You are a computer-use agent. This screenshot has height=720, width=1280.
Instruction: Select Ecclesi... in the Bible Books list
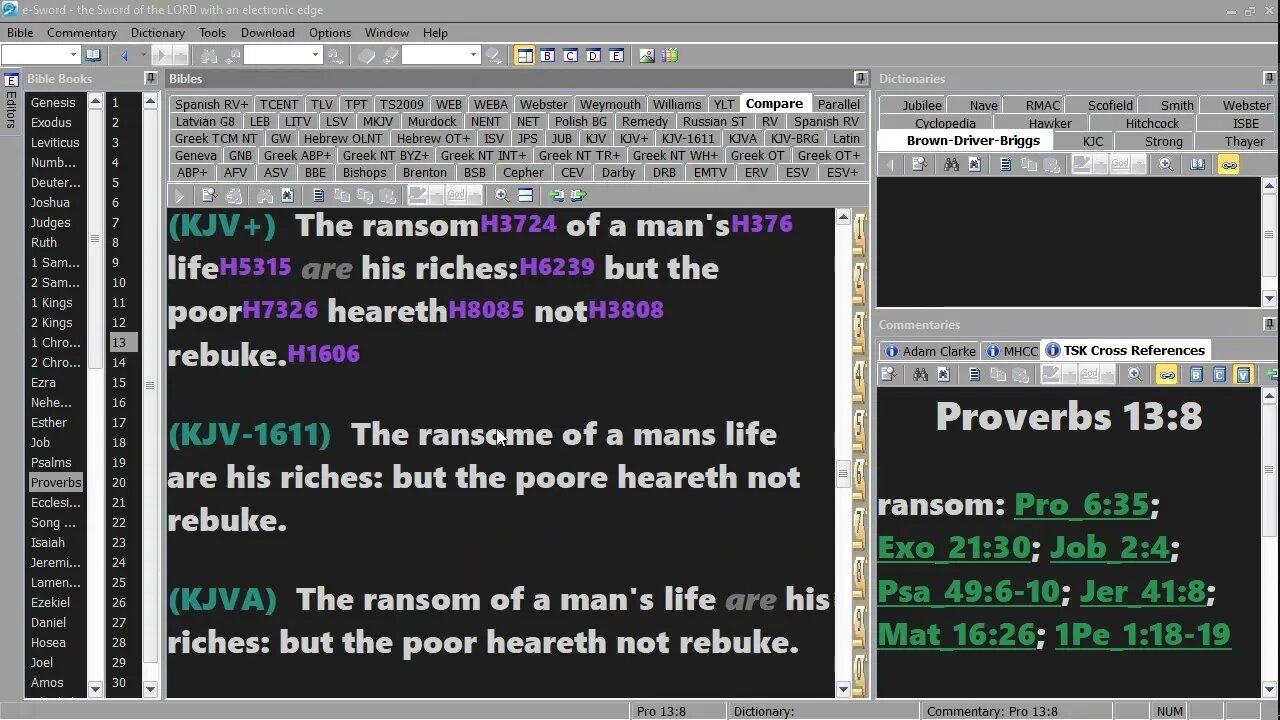[55, 502]
